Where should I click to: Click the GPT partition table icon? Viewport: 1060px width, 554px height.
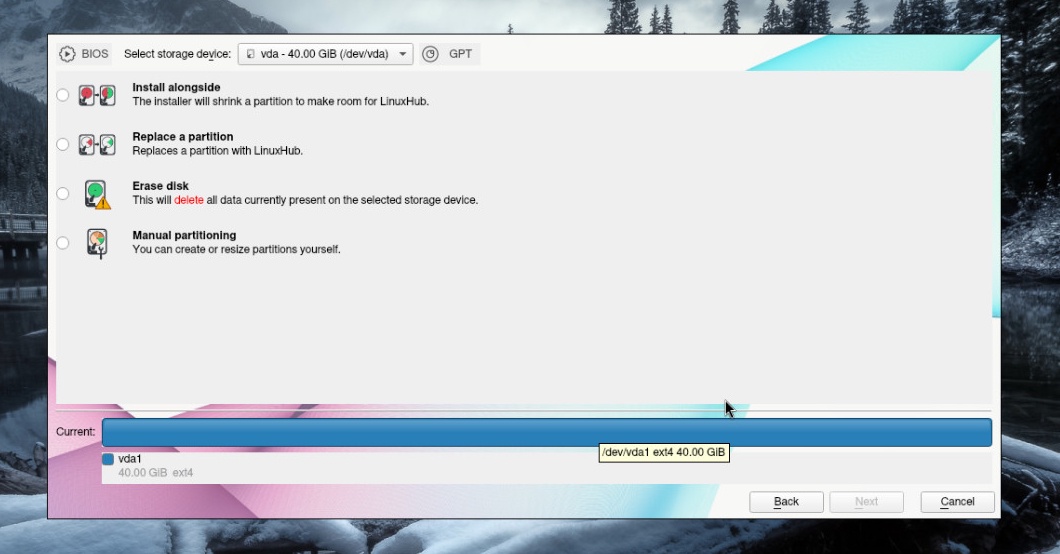click(x=430, y=54)
